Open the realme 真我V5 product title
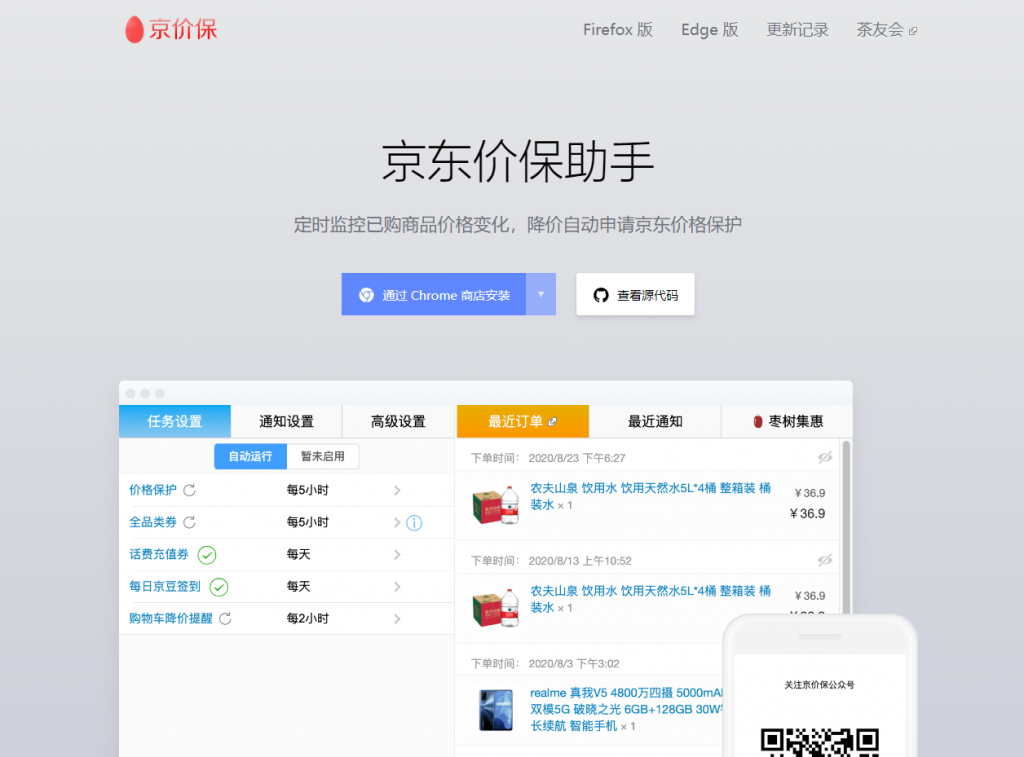 coord(627,709)
